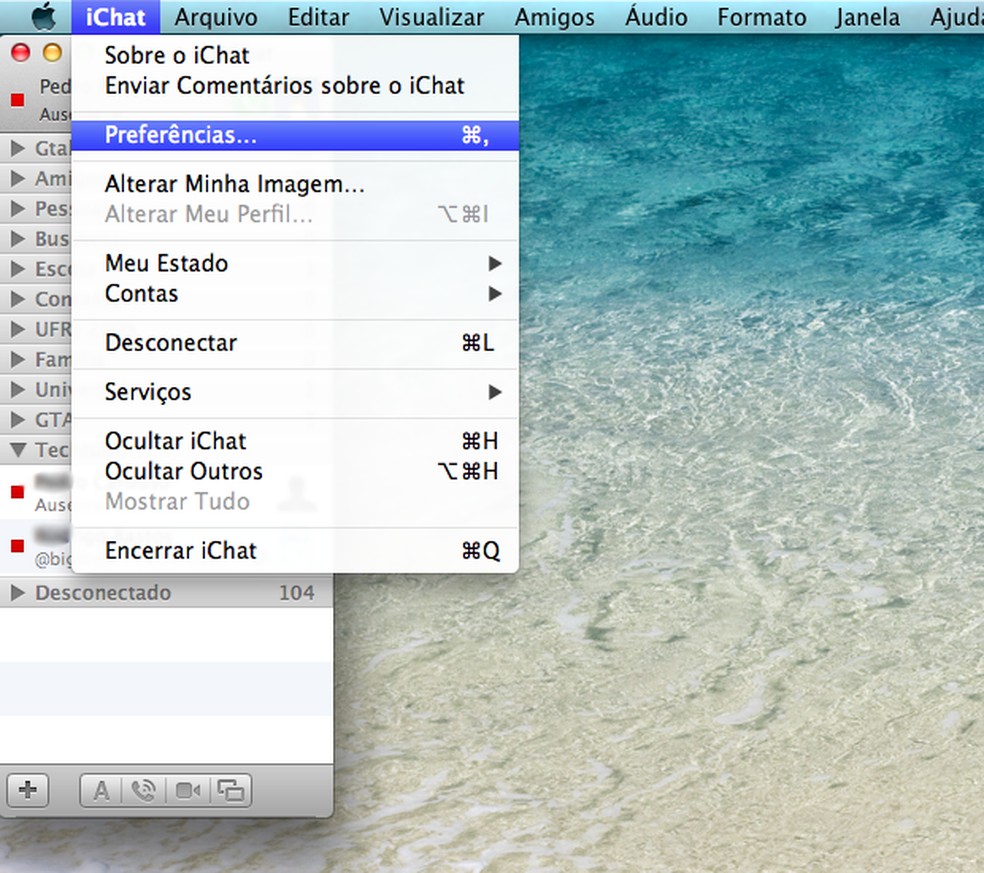The height and width of the screenshot is (873, 984).
Task: Choose Ocultar Outros
Action: click(x=295, y=471)
